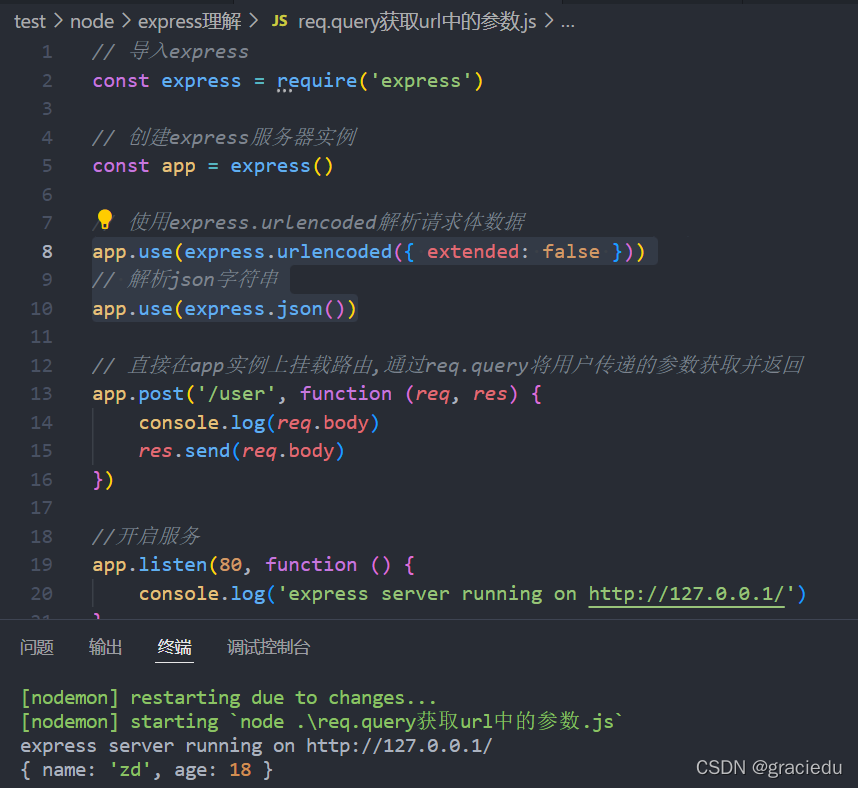This screenshot has width=858, height=788.
Task: Click line number 14 in the gutter
Action: click(x=41, y=422)
